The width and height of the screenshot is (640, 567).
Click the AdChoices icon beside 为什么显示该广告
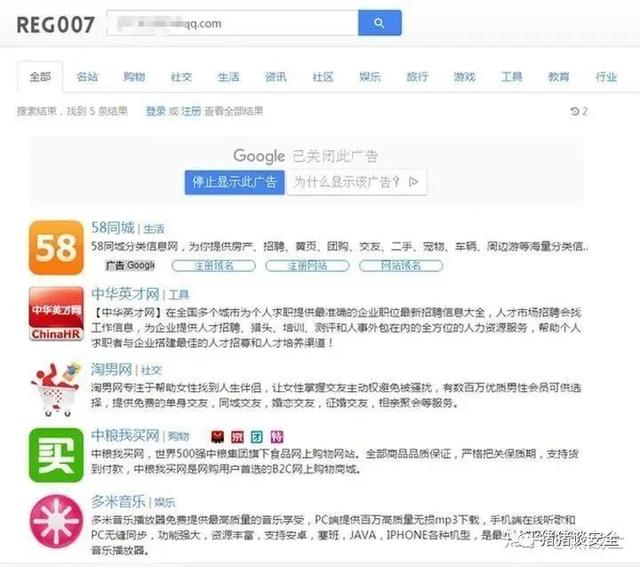click(x=413, y=182)
